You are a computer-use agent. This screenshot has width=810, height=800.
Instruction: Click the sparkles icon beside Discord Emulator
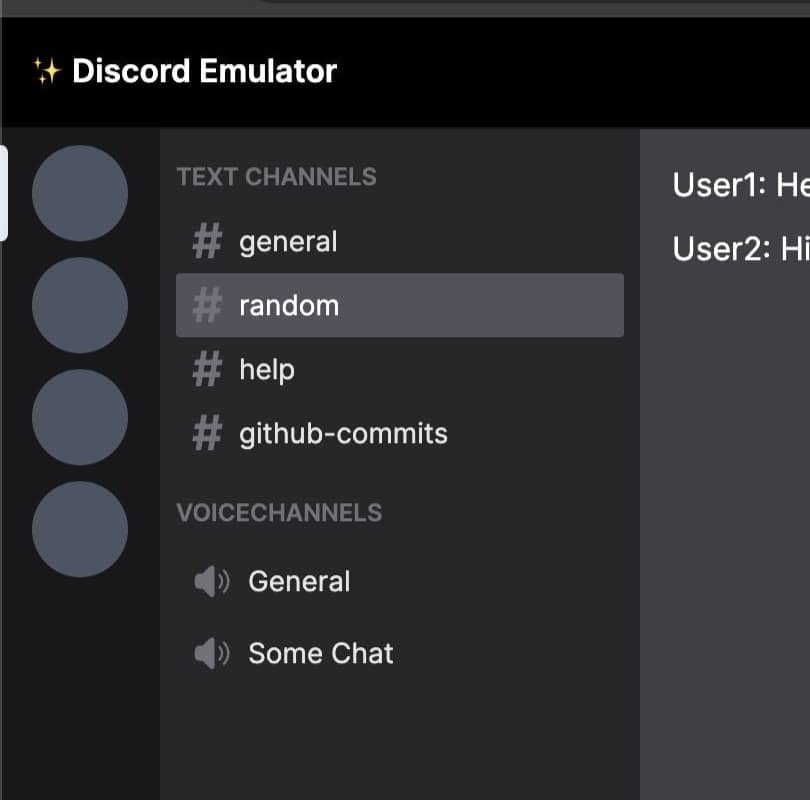pos(48,71)
